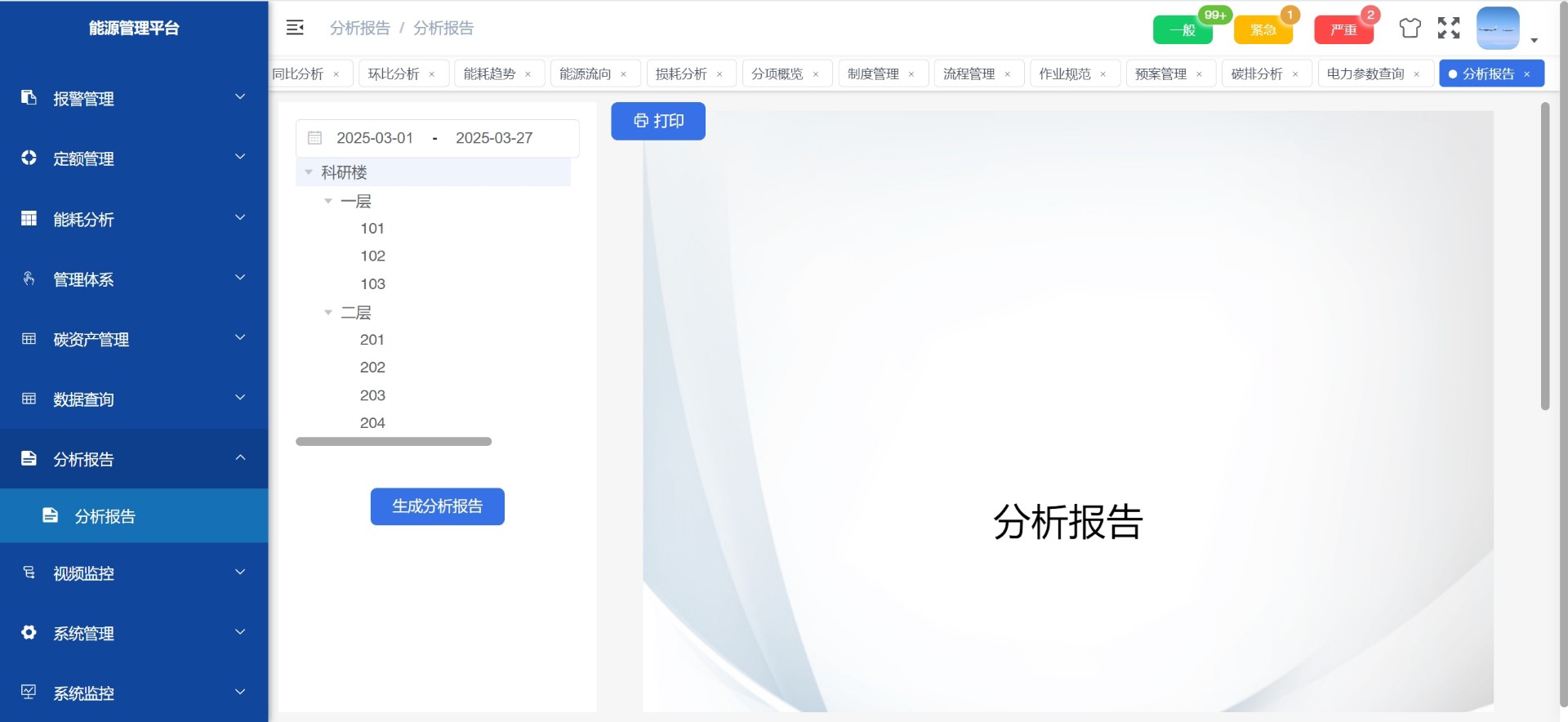The width and height of the screenshot is (1568, 722).
Task: Close the 流程管理 tab
Action: click(x=1007, y=74)
